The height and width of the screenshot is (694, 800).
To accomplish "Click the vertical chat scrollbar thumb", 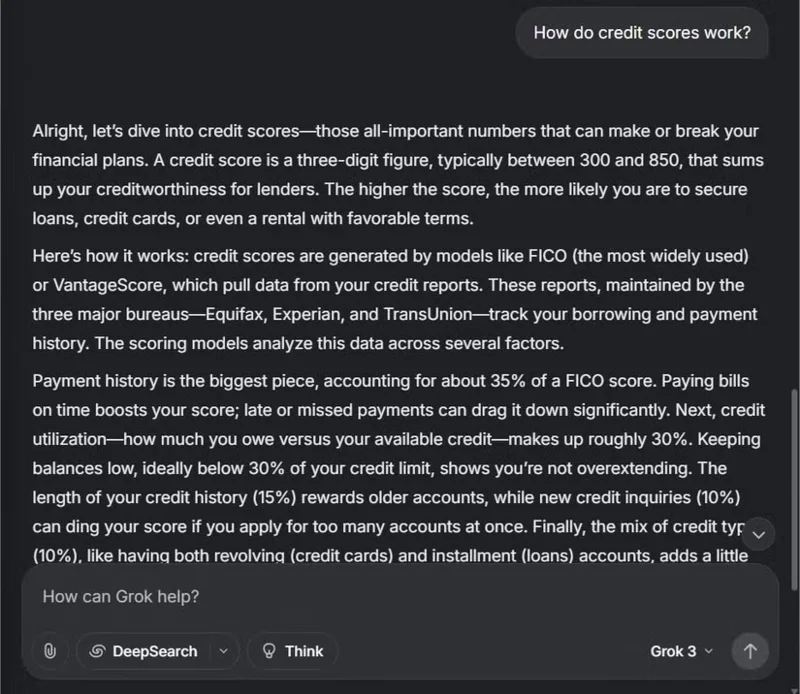I will 793,489.
